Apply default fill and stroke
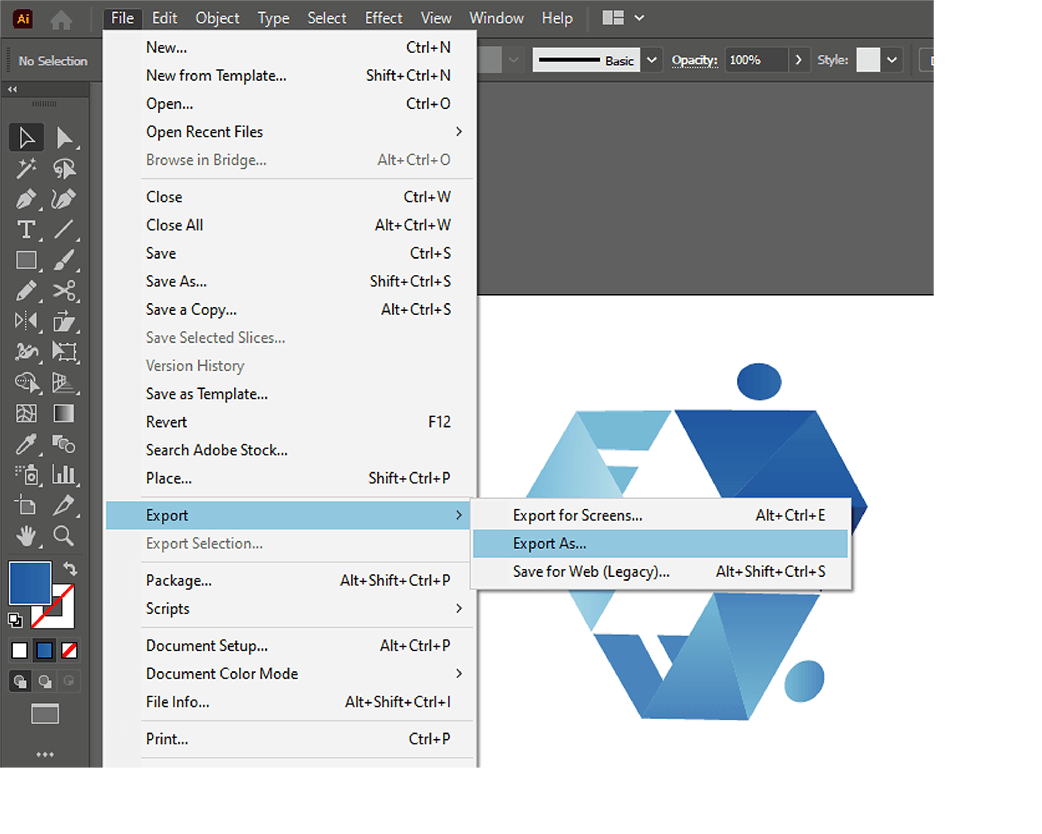 tap(14, 620)
